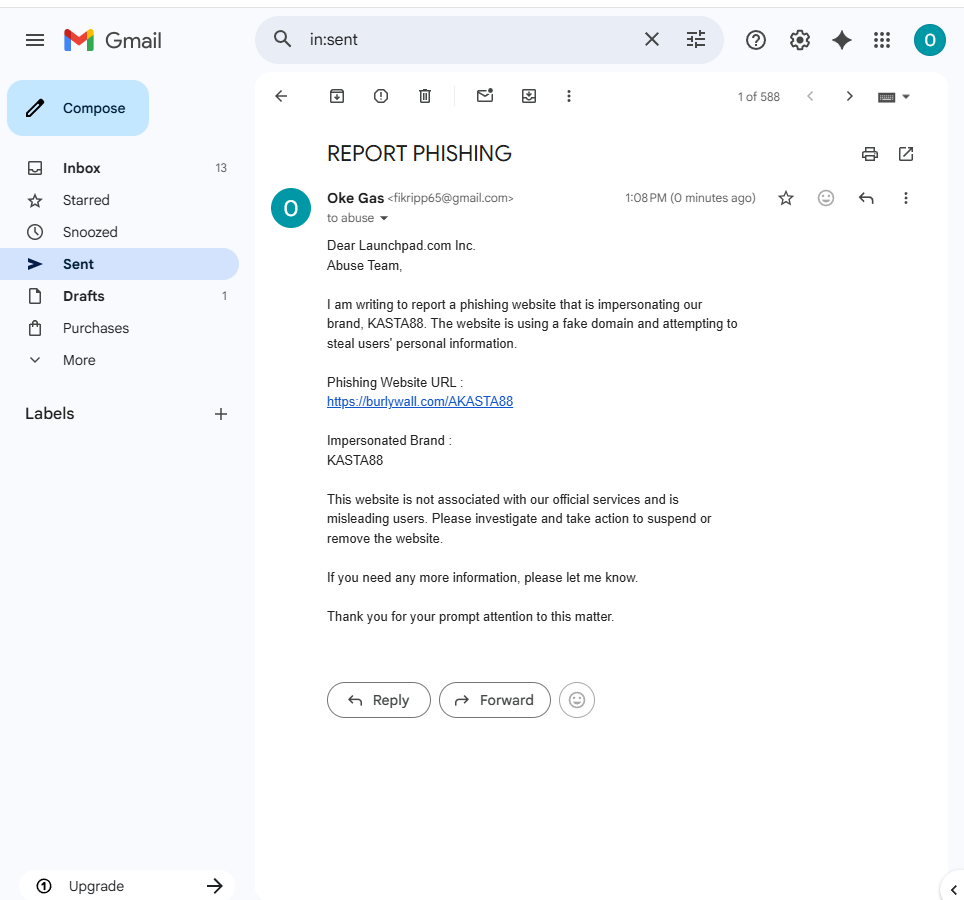Add emoji reaction next to Forward

(x=577, y=700)
